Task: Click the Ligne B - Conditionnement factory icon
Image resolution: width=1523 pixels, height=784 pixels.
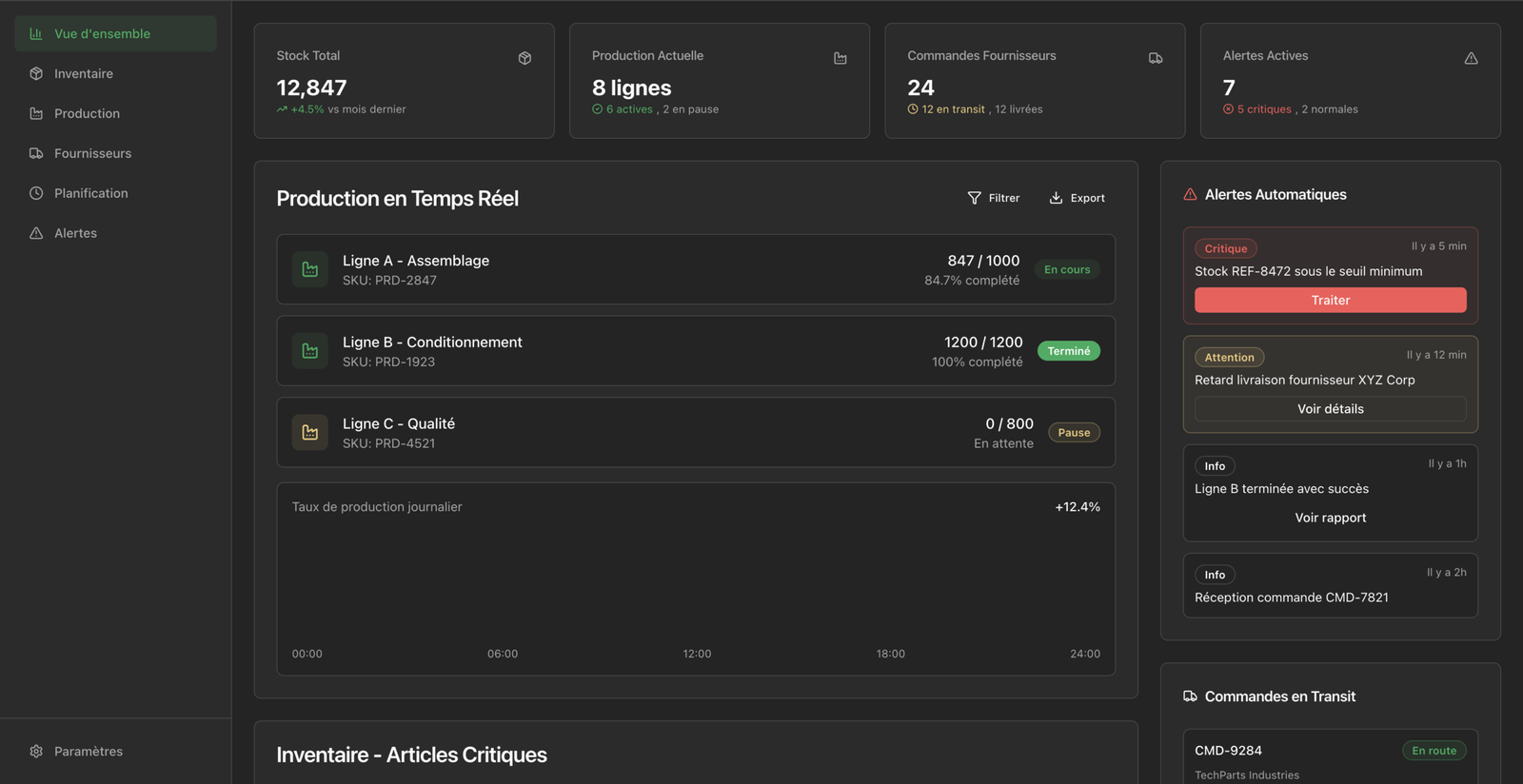Action: point(310,351)
